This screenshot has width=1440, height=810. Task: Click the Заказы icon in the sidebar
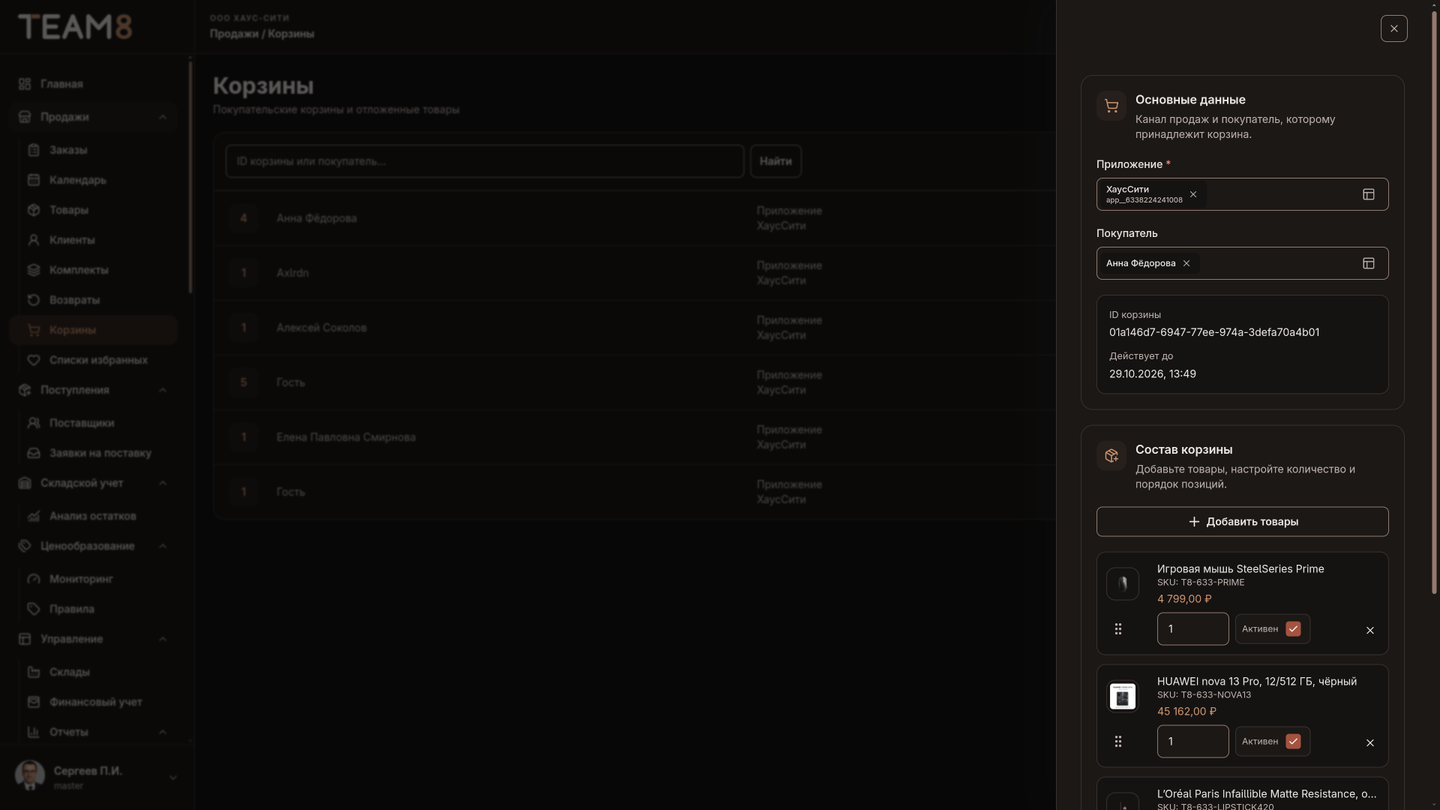[33, 150]
